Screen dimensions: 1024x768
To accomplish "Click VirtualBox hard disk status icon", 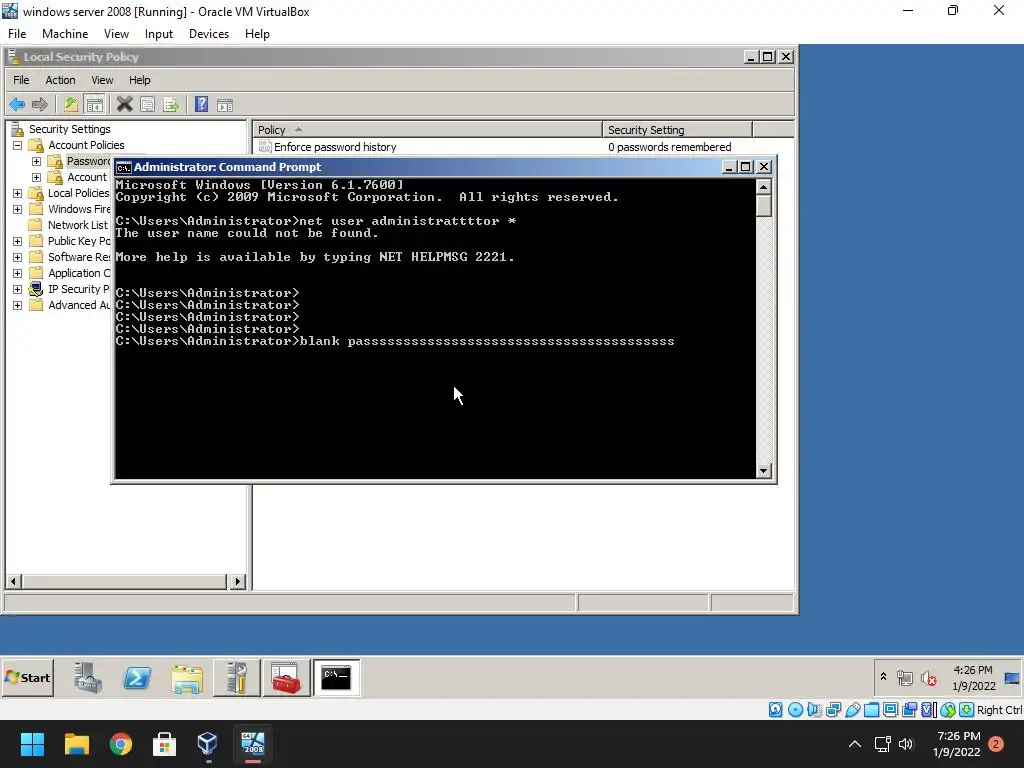I will tap(775, 710).
